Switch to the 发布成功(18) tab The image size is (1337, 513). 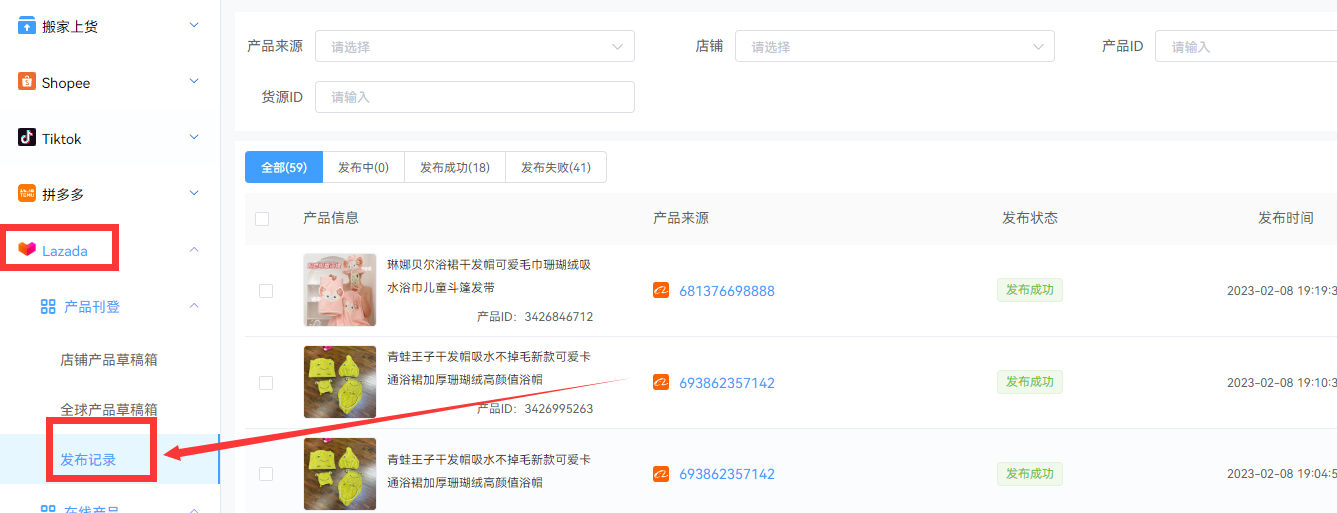click(x=455, y=167)
